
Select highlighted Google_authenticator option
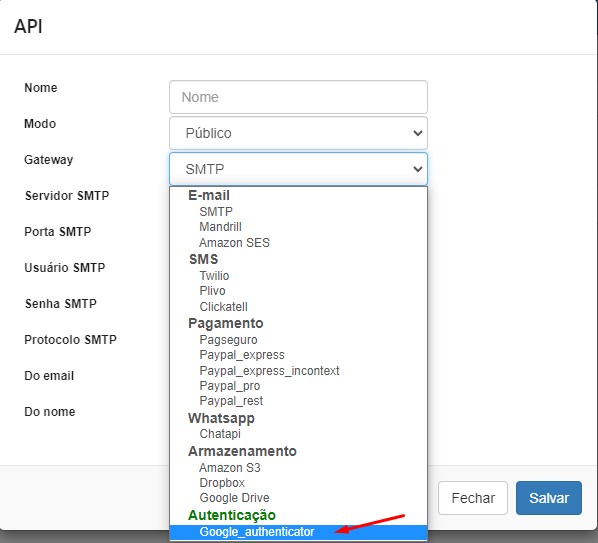coord(298,532)
